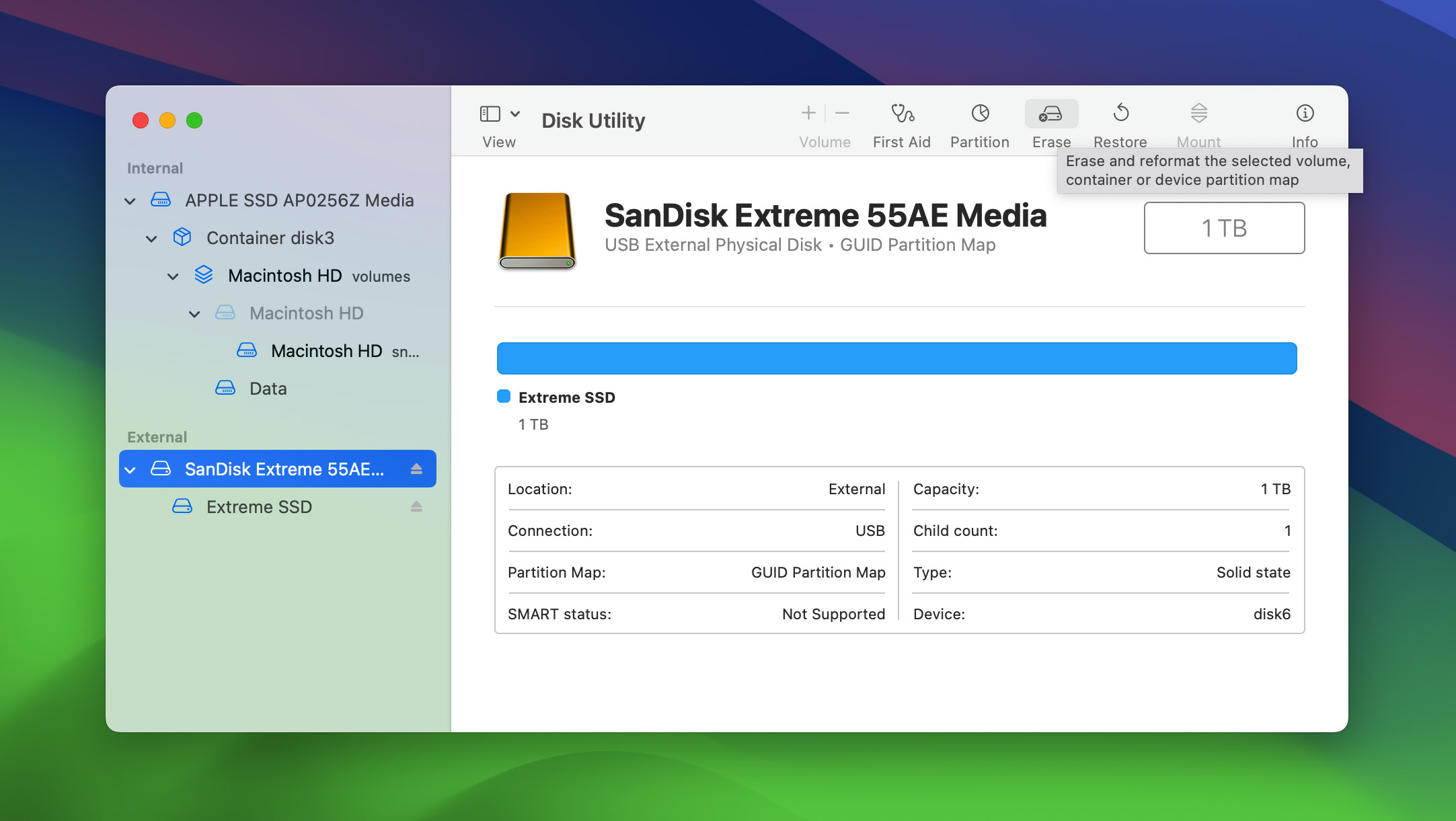The width and height of the screenshot is (1456, 821).
Task: Click the Mount toolbar icon
Action: pos(1198,113)
